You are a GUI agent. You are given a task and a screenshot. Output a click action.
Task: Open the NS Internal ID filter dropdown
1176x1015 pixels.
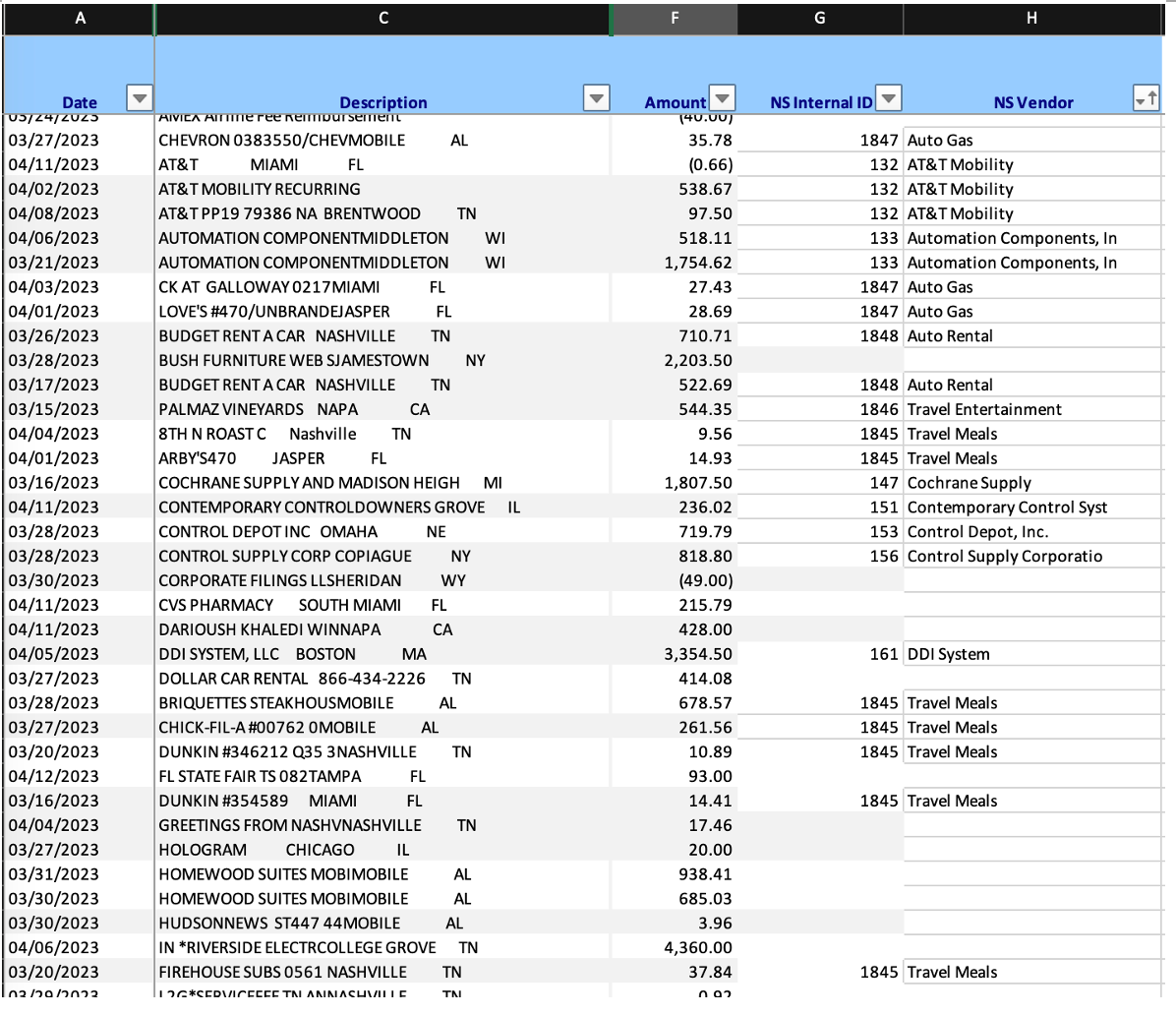(x=889, y=98)
